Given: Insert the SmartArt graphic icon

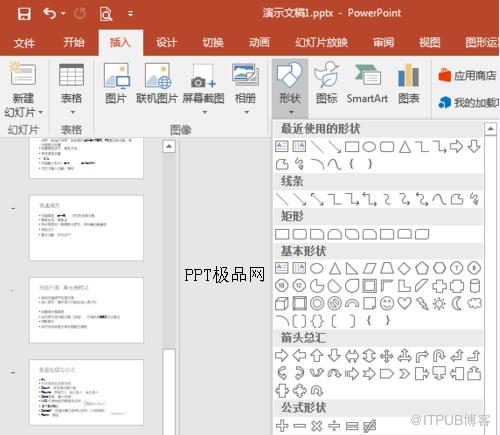Looking at the screenshot, I should pos(367,83).
